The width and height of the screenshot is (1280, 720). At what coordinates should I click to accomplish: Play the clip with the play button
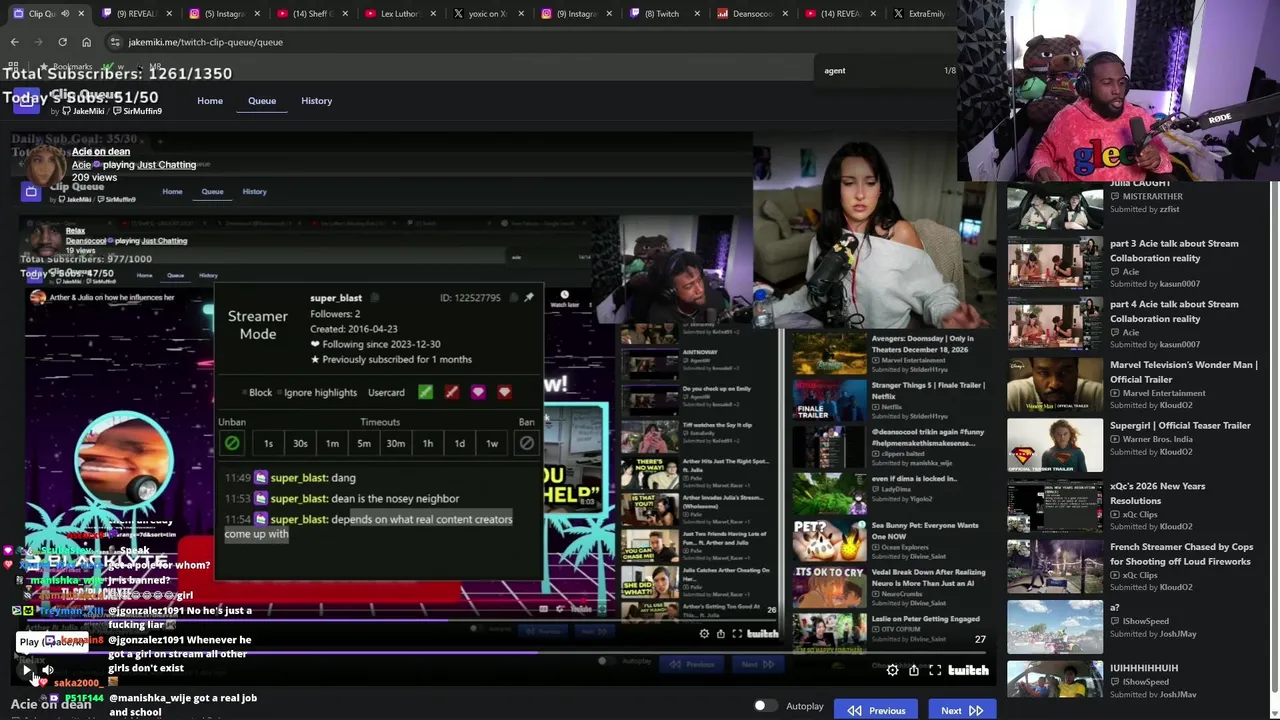point(27,670)
